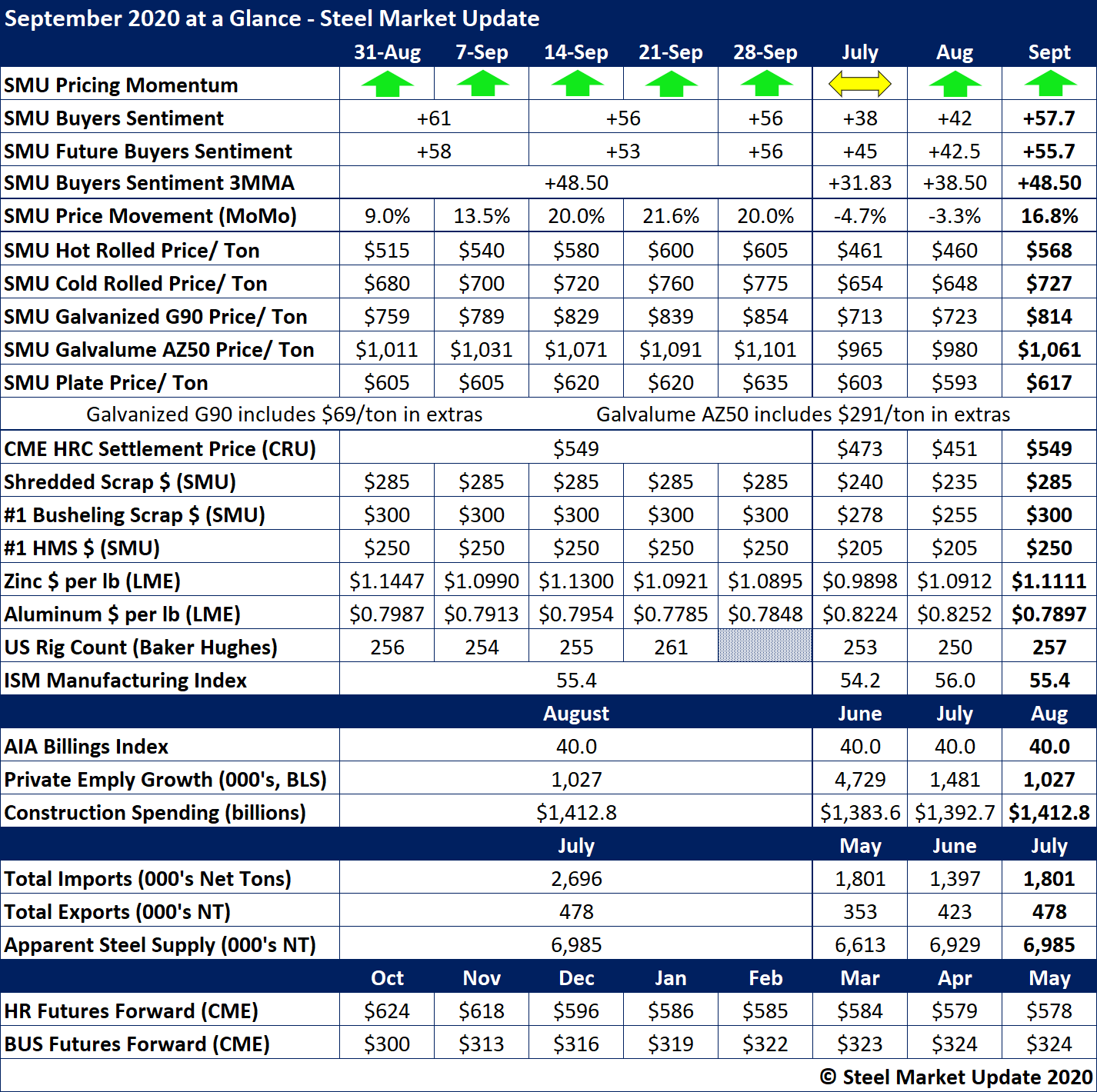1097x1092 pixels.
Task: Click the Total Imports value 2,696
Action: pos(575,879)
